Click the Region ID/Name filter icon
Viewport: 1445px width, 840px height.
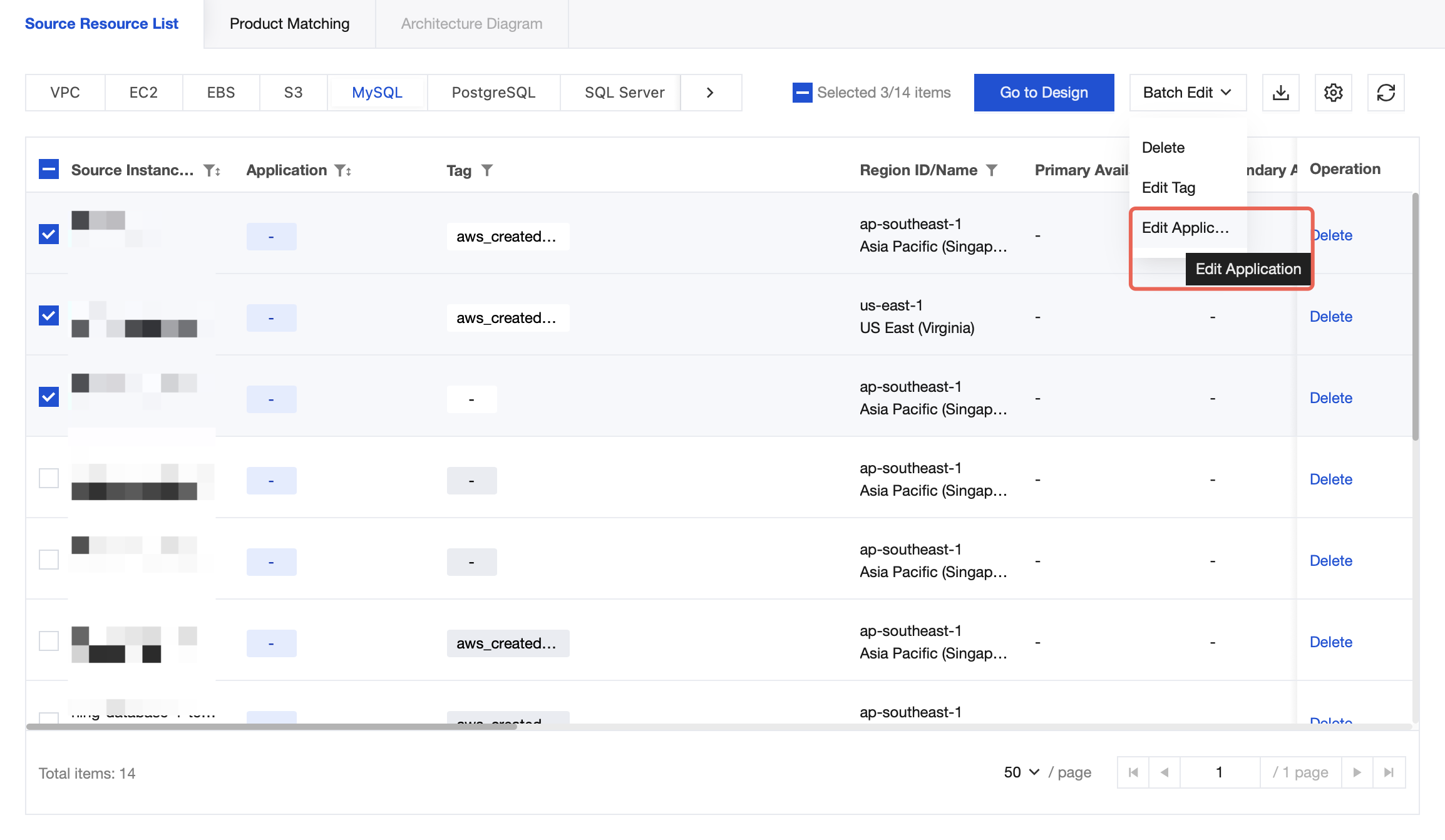pos(992,170)
